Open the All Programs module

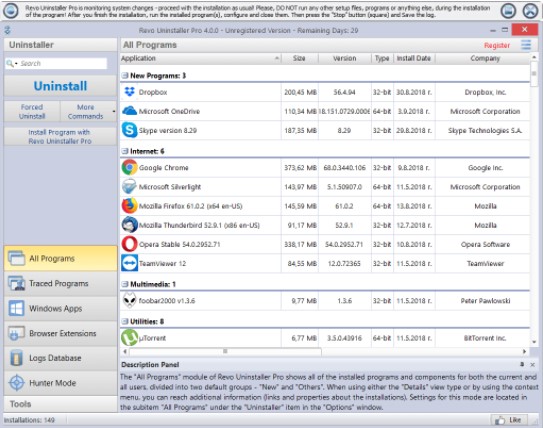click(61, 258)
